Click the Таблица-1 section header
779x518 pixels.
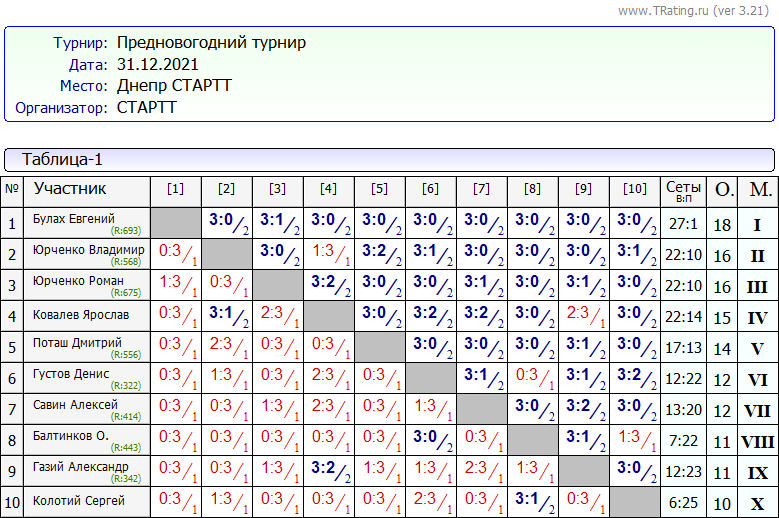62,159
